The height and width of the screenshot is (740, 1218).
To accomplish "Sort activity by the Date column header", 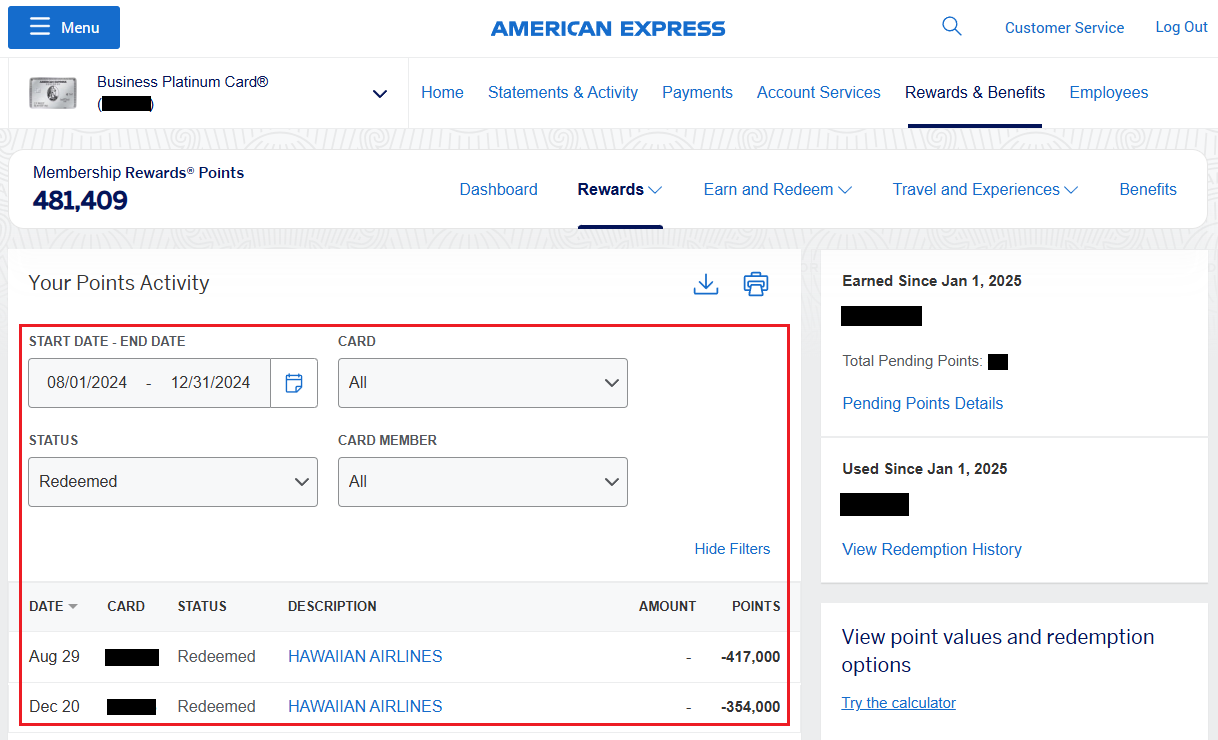I will point(53,606).
